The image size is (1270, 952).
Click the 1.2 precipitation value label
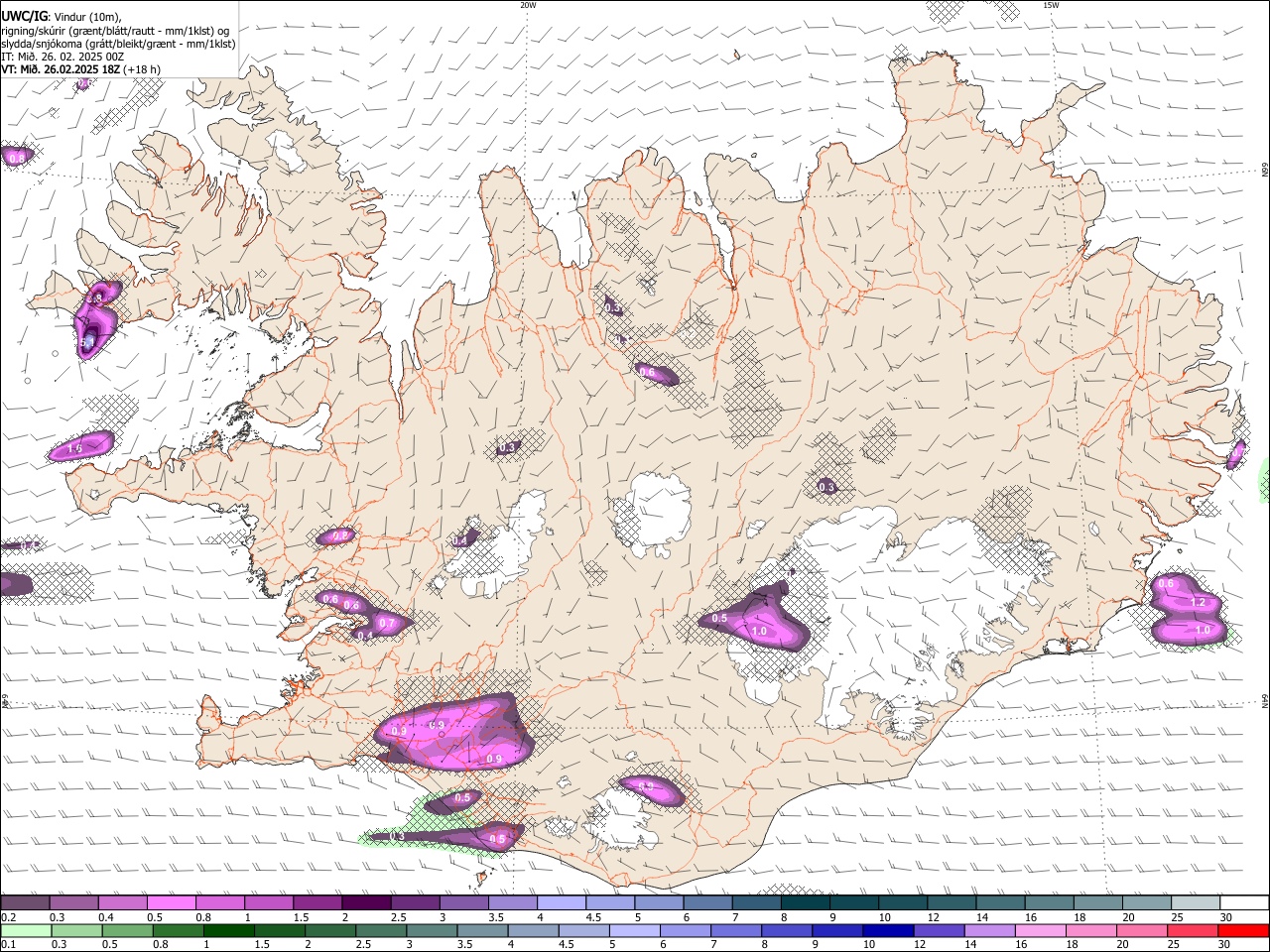[x=1197, y=603]
